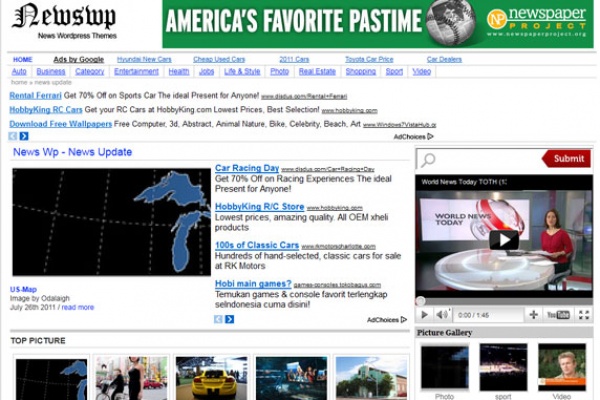Open the Entertainment category menu
The width and height of the screenshot is (600, 400).
coord(136,72)
